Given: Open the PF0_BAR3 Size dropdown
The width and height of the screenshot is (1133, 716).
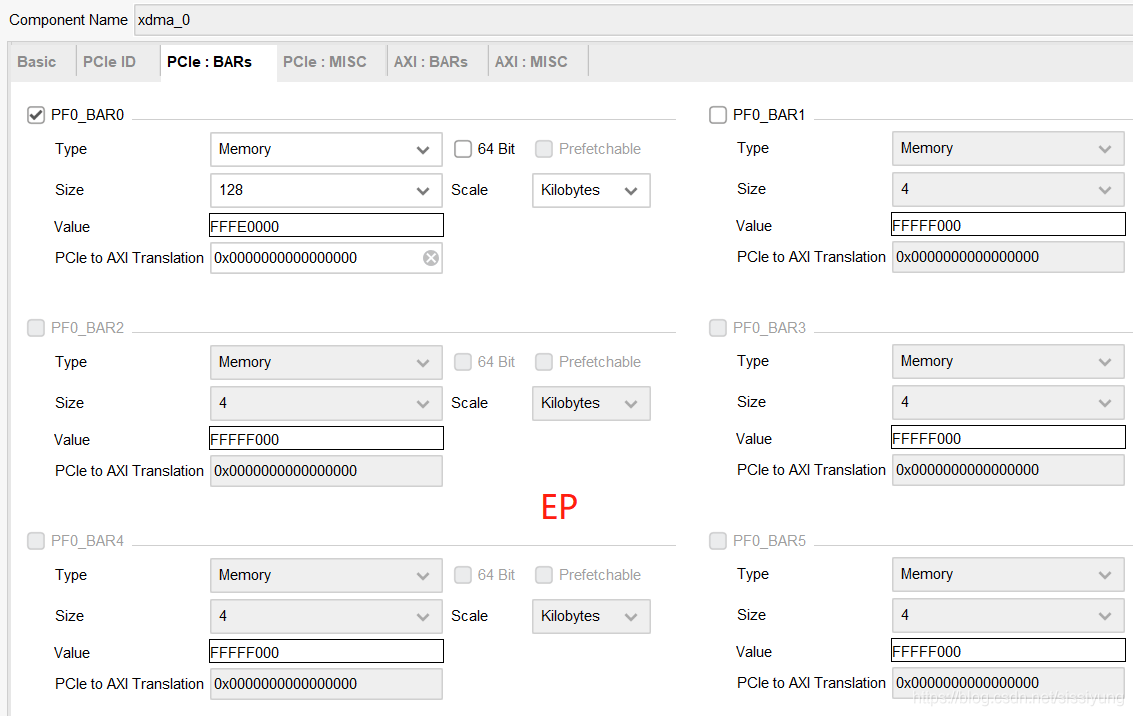Looking at the screenshot, I should click(1008, 402).
